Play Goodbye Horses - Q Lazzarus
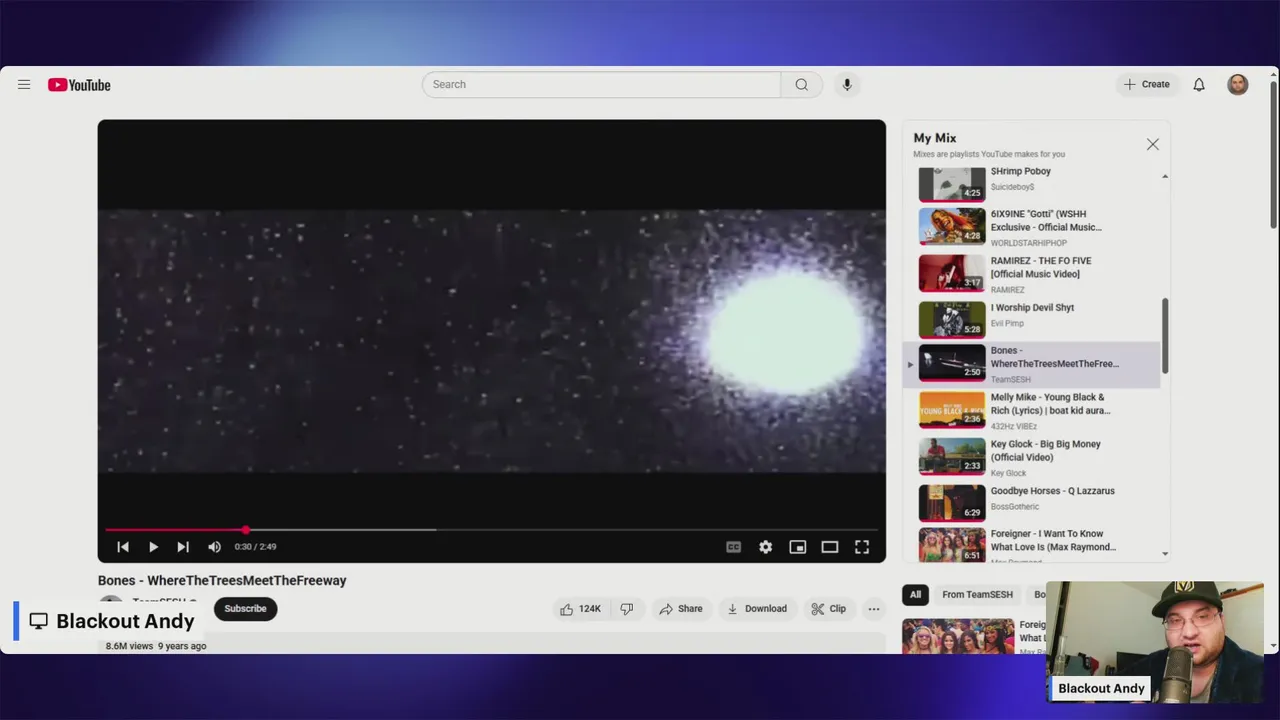Image resolution: width=1280 pixels, height=720 pixels. pos(1033,503)
